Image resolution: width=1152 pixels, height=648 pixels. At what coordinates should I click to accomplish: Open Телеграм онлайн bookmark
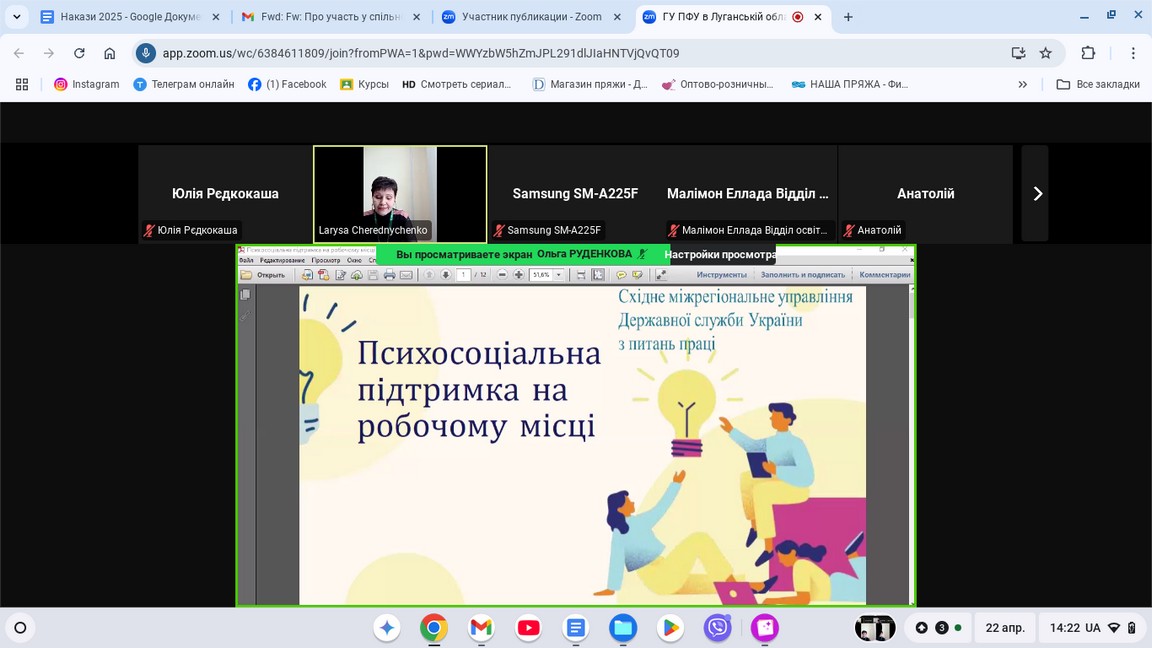pos(184,84)
